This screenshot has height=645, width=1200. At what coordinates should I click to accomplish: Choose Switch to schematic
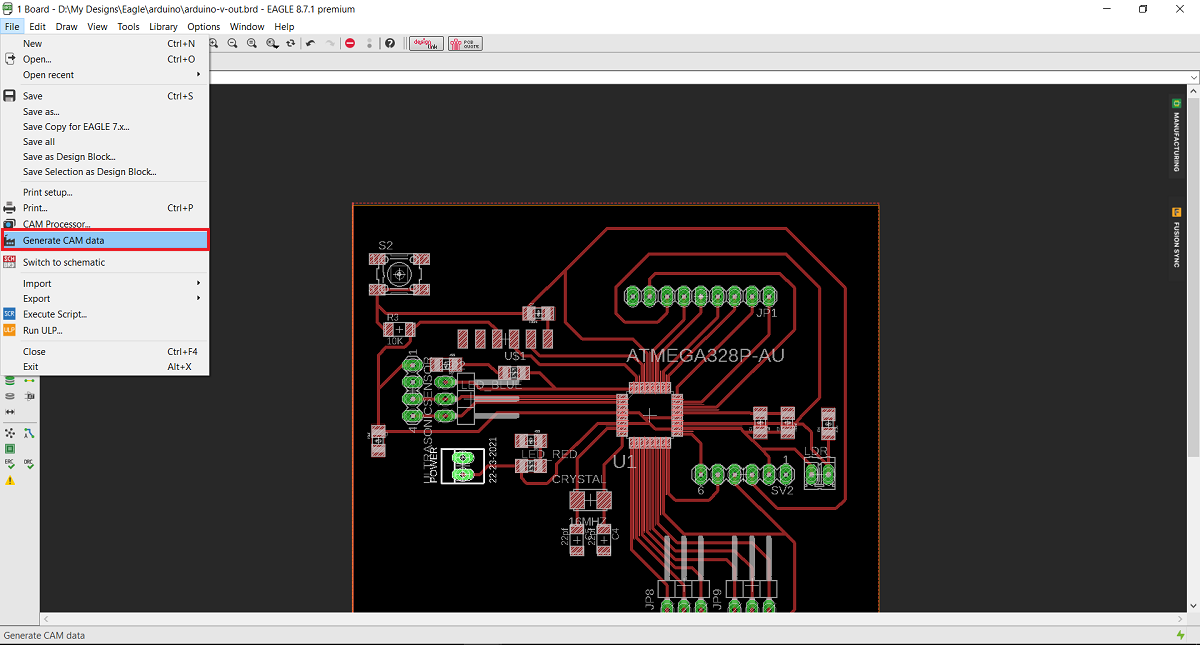point(105,262)
